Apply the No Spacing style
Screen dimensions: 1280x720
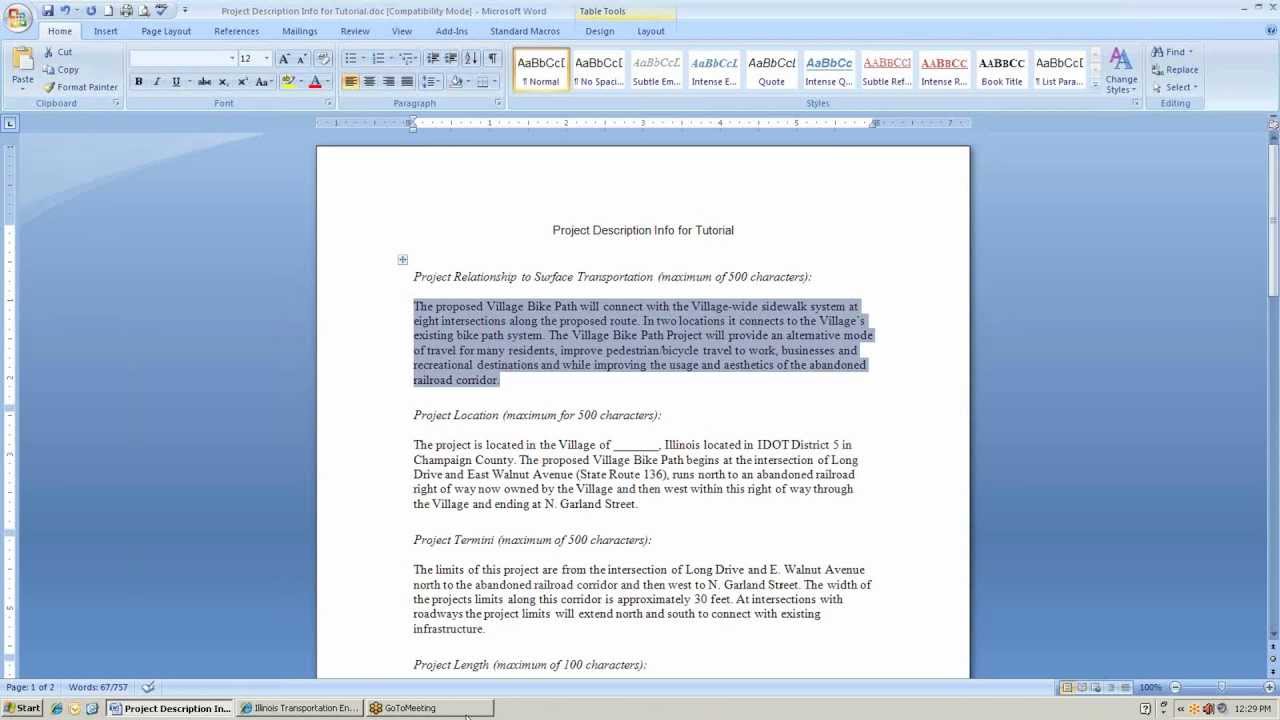598,69
